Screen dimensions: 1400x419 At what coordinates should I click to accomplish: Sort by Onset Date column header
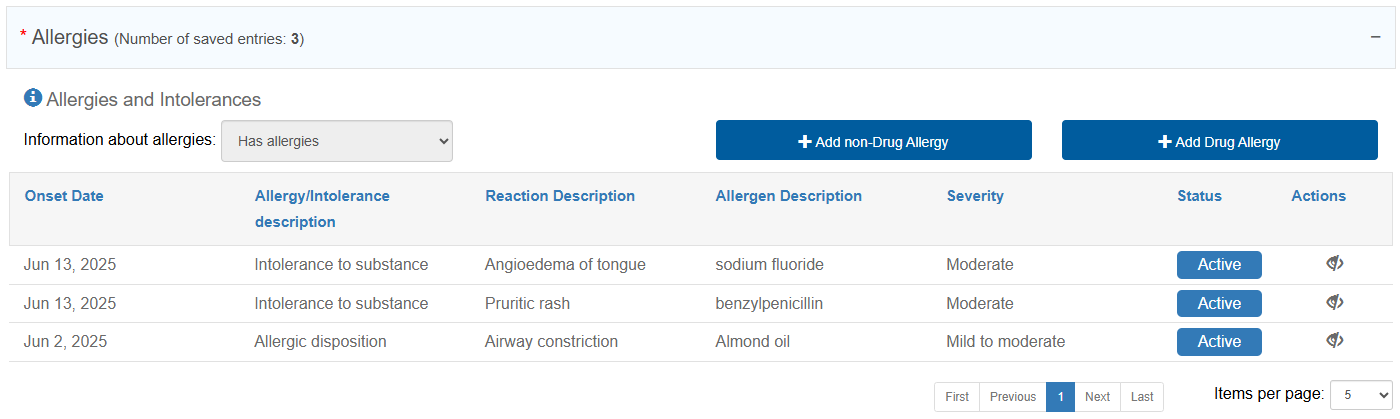[64, 196]
